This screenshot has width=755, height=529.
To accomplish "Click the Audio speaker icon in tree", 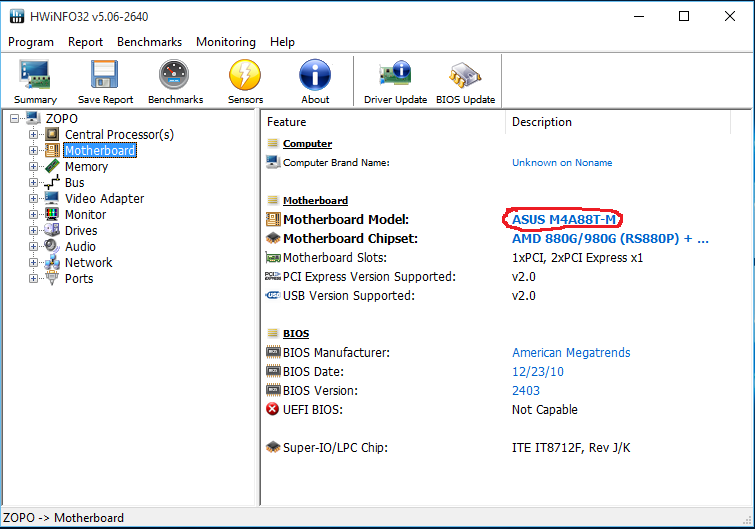I will [52, 246].
